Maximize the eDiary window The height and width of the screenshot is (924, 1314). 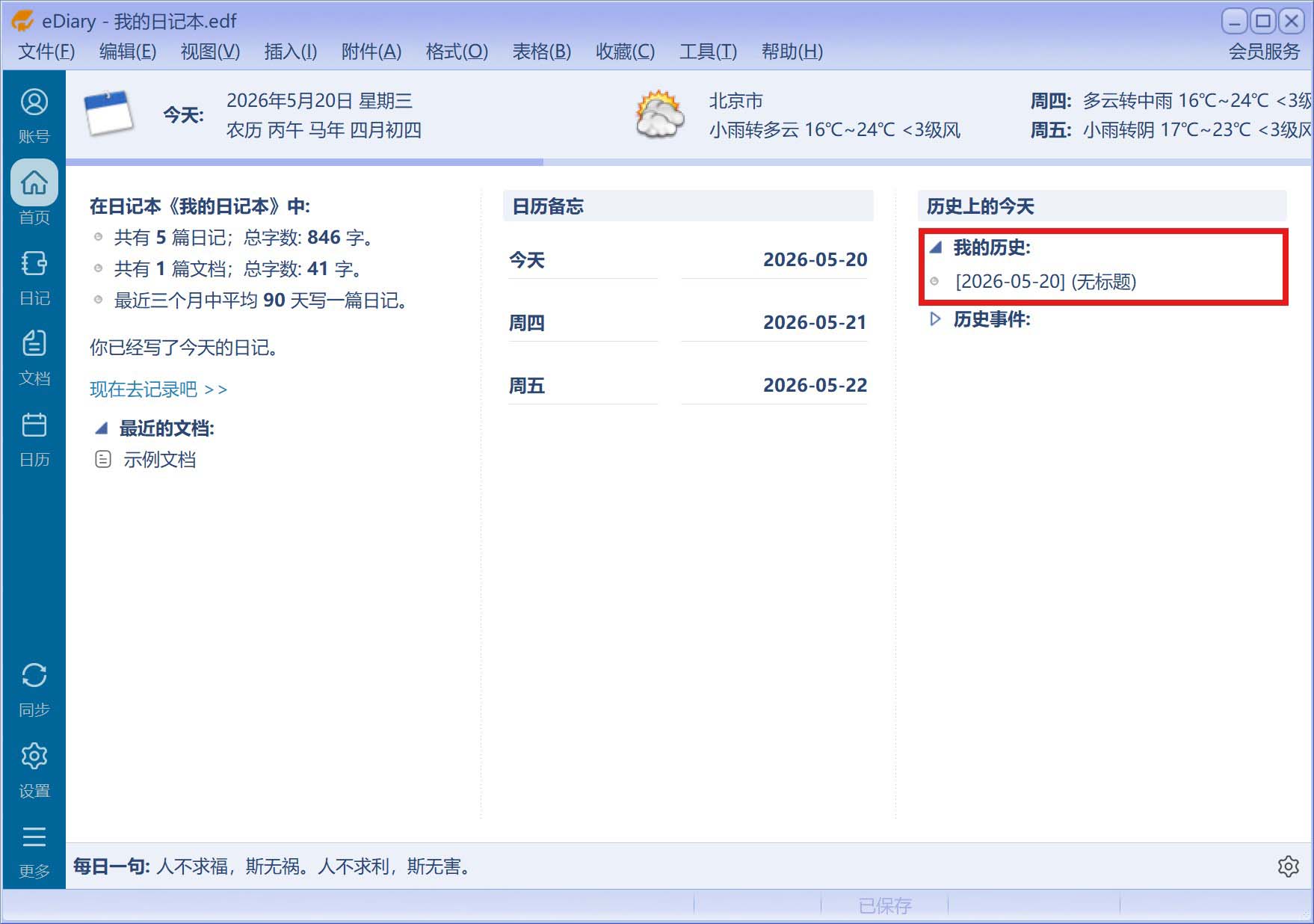coord(1263,21)
